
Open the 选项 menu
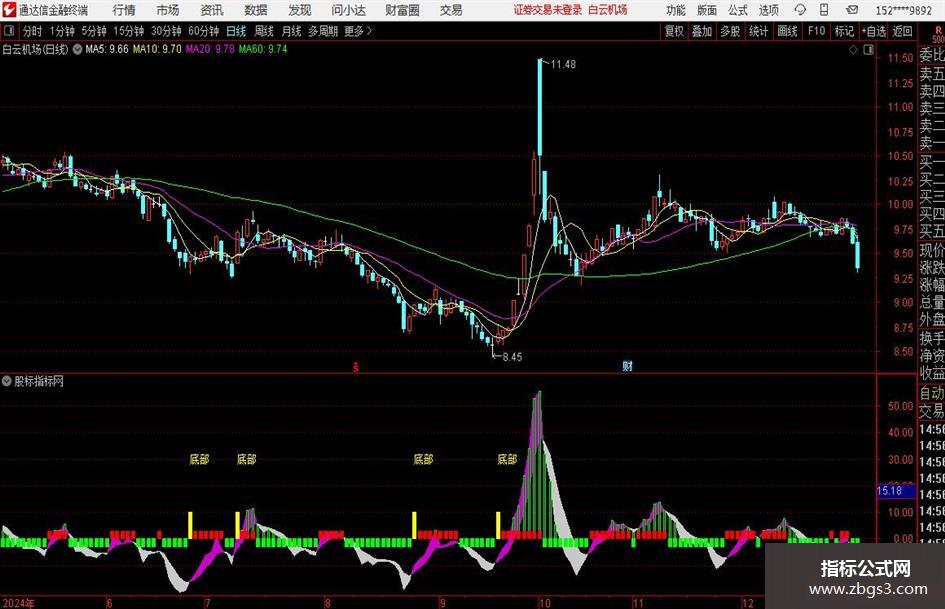(768, 10)
